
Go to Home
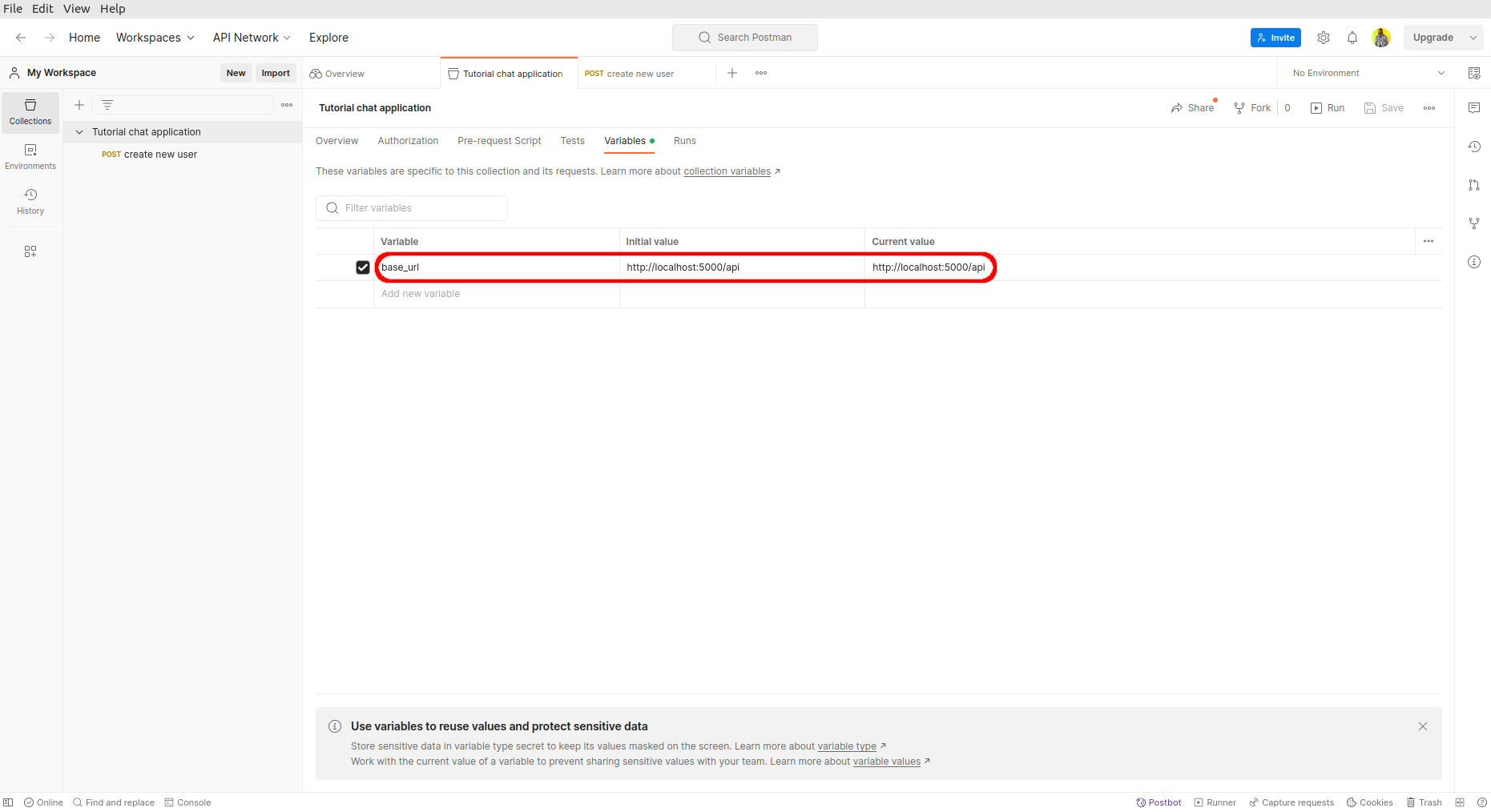coord(84,38)
